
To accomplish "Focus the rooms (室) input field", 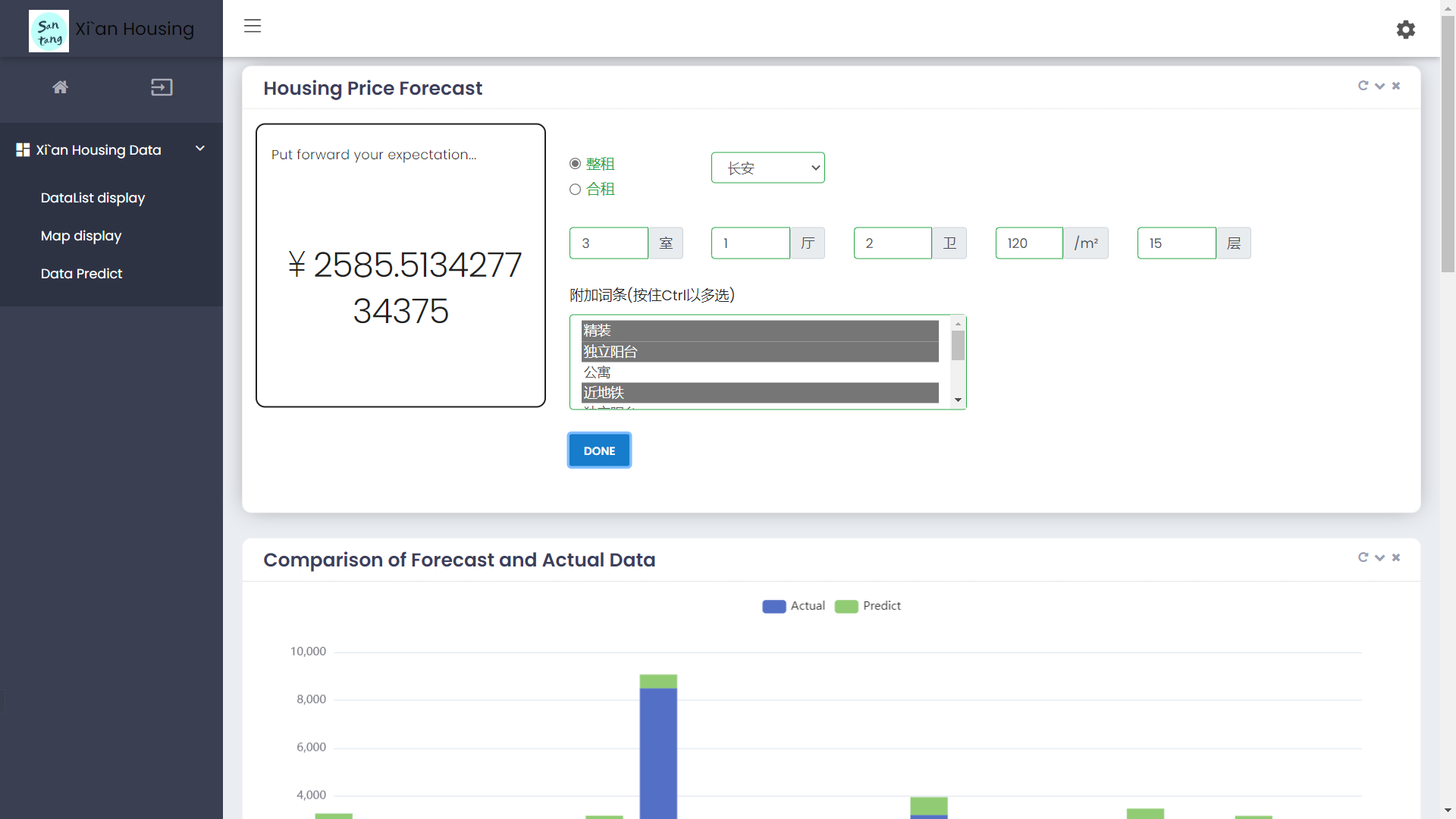I will (609, 243).
